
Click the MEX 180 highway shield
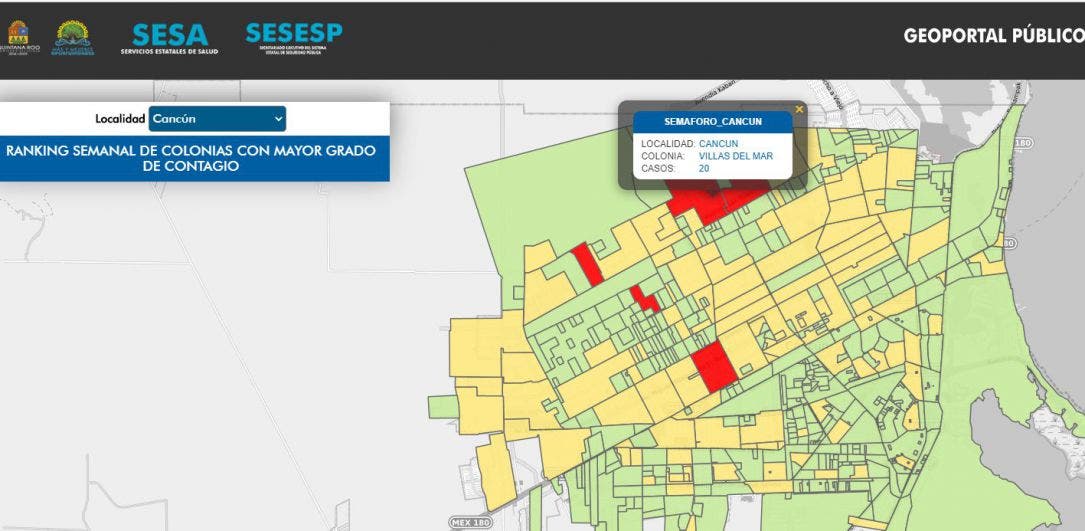pyautogui.click(x=468, y=522)
